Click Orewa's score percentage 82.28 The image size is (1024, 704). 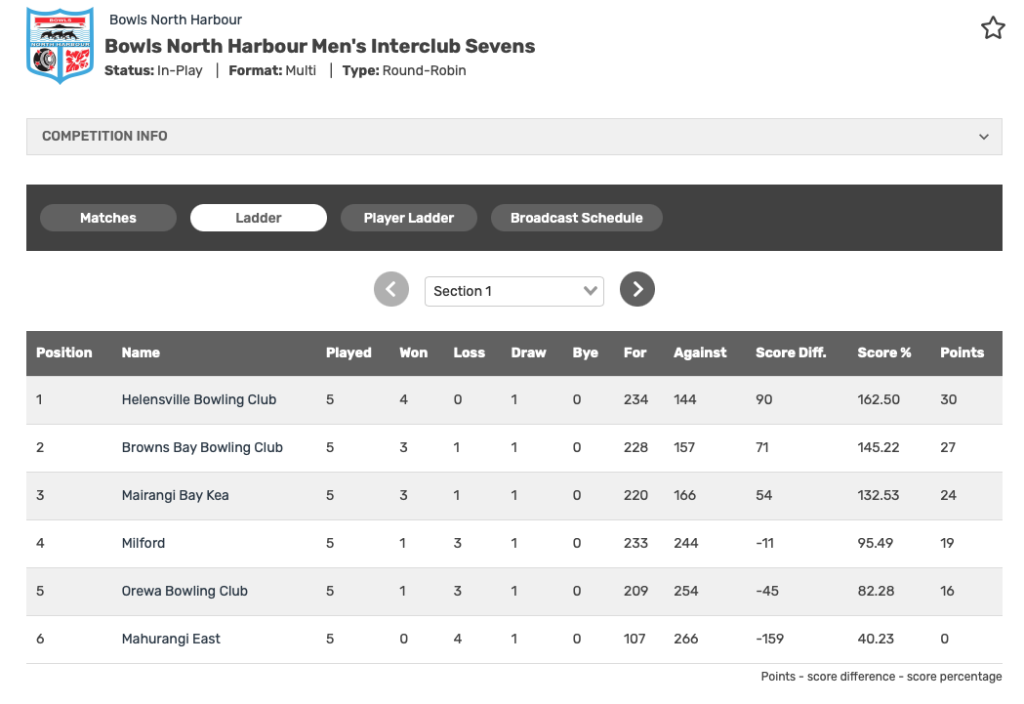[x=876, y=591]
